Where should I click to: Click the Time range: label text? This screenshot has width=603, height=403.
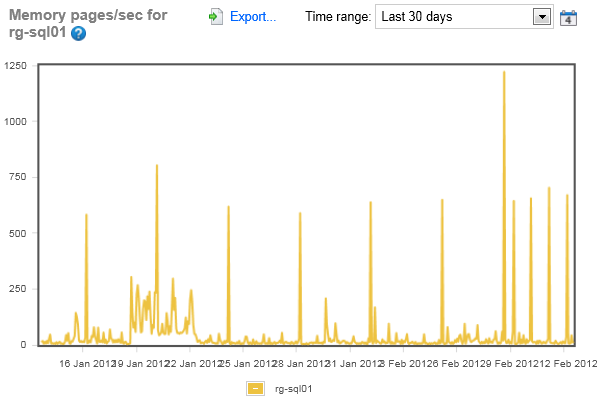click(337, 17)
